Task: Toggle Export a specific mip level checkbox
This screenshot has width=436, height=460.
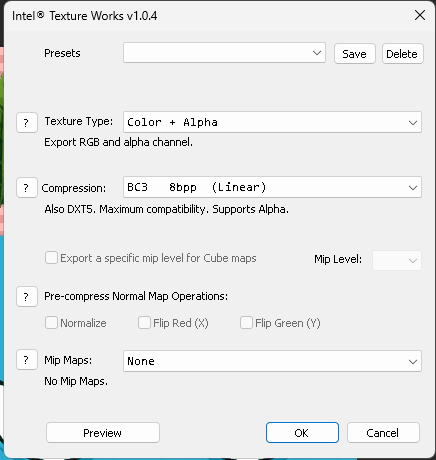Action: (x=51, y=258)
